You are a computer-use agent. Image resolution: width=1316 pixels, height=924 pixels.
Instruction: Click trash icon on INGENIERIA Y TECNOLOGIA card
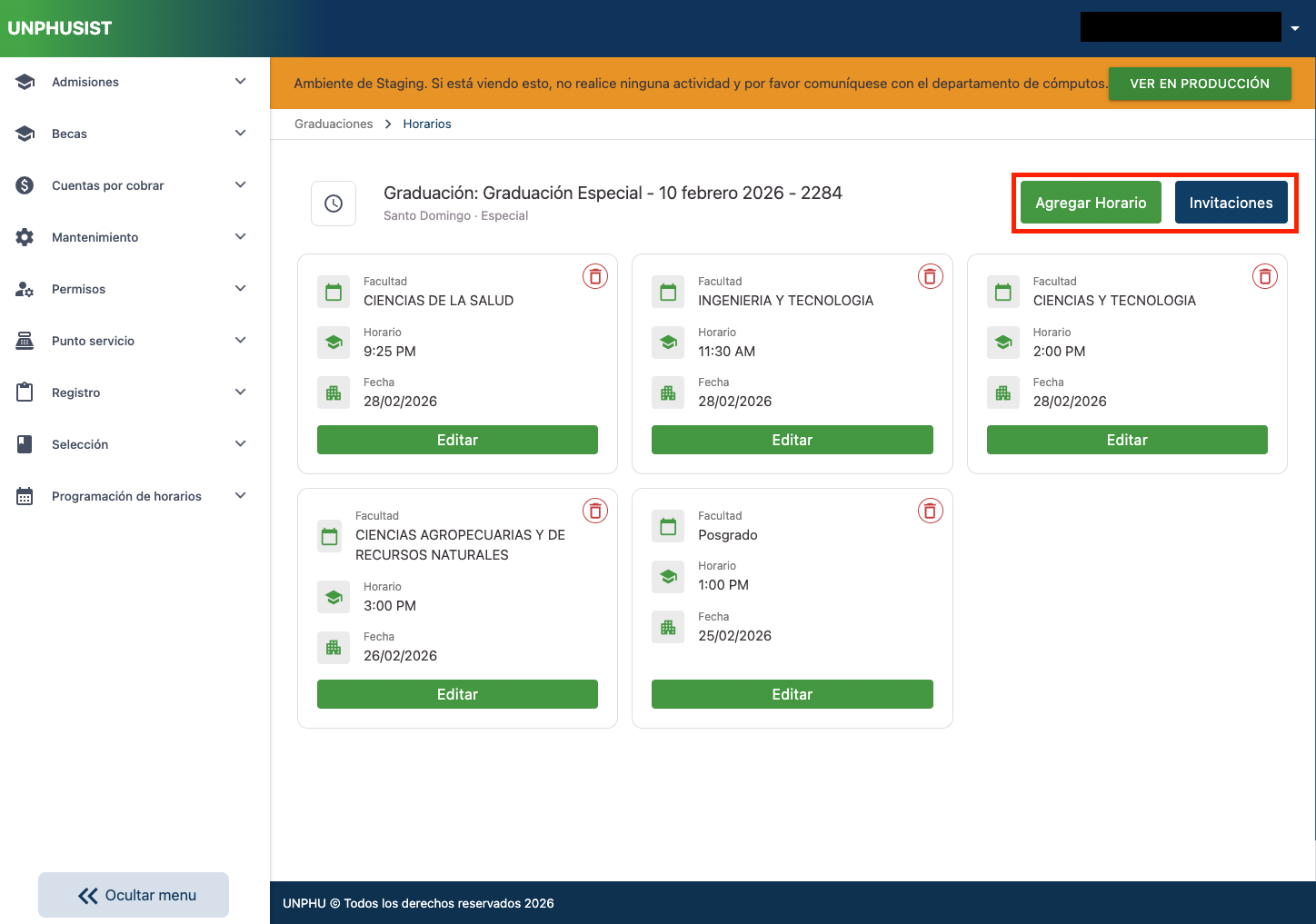coord(930,276)
